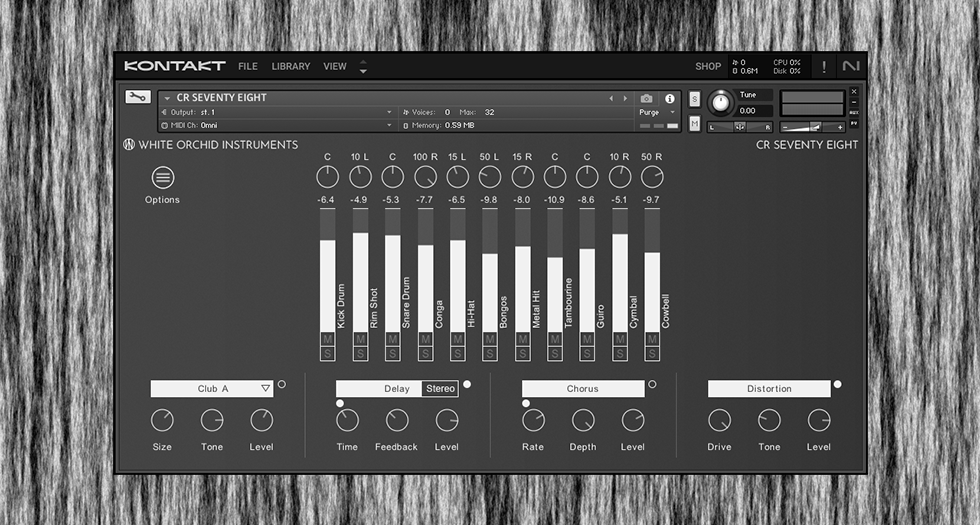The image size is (980, 525).
Task: Go to previous instrument arrow
Action: pyautogui.click(x=611, y=99)
